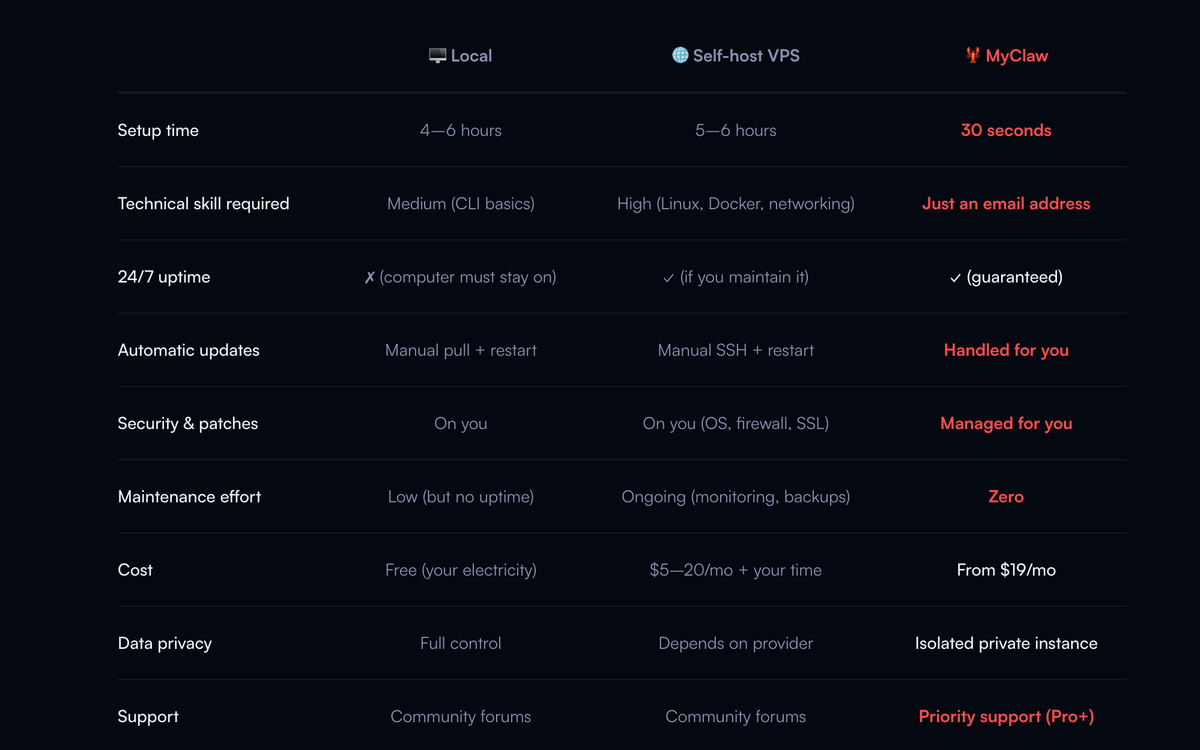Image resolution: width=1200 pixels, height=750 pixels.
Task: Select 'Medium (CLI basics)' cell
Action: tap(461, 203)
